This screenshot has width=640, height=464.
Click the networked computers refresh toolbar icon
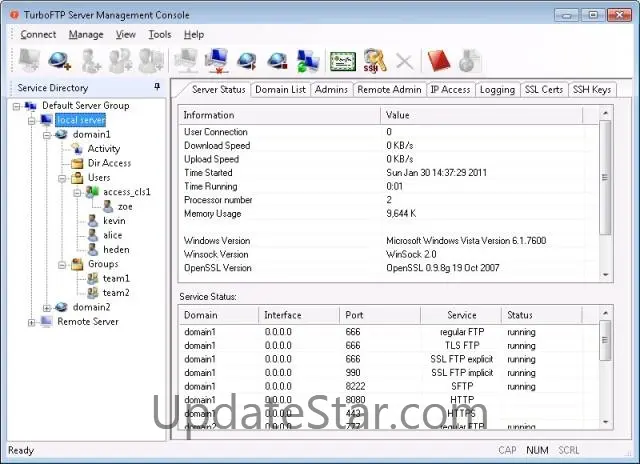point(308,62)
